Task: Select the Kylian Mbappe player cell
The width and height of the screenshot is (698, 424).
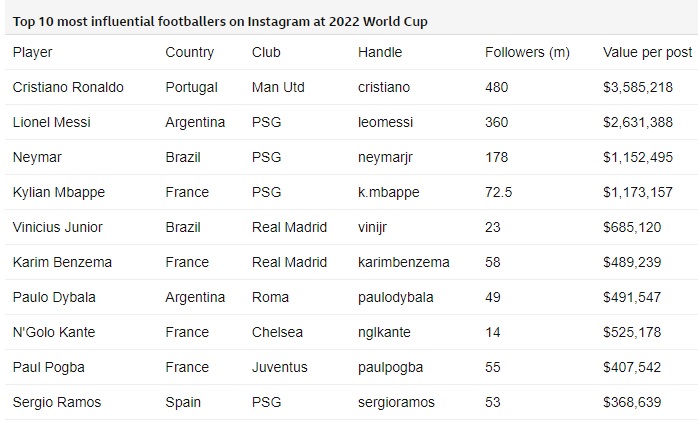Action: (59, 192)
